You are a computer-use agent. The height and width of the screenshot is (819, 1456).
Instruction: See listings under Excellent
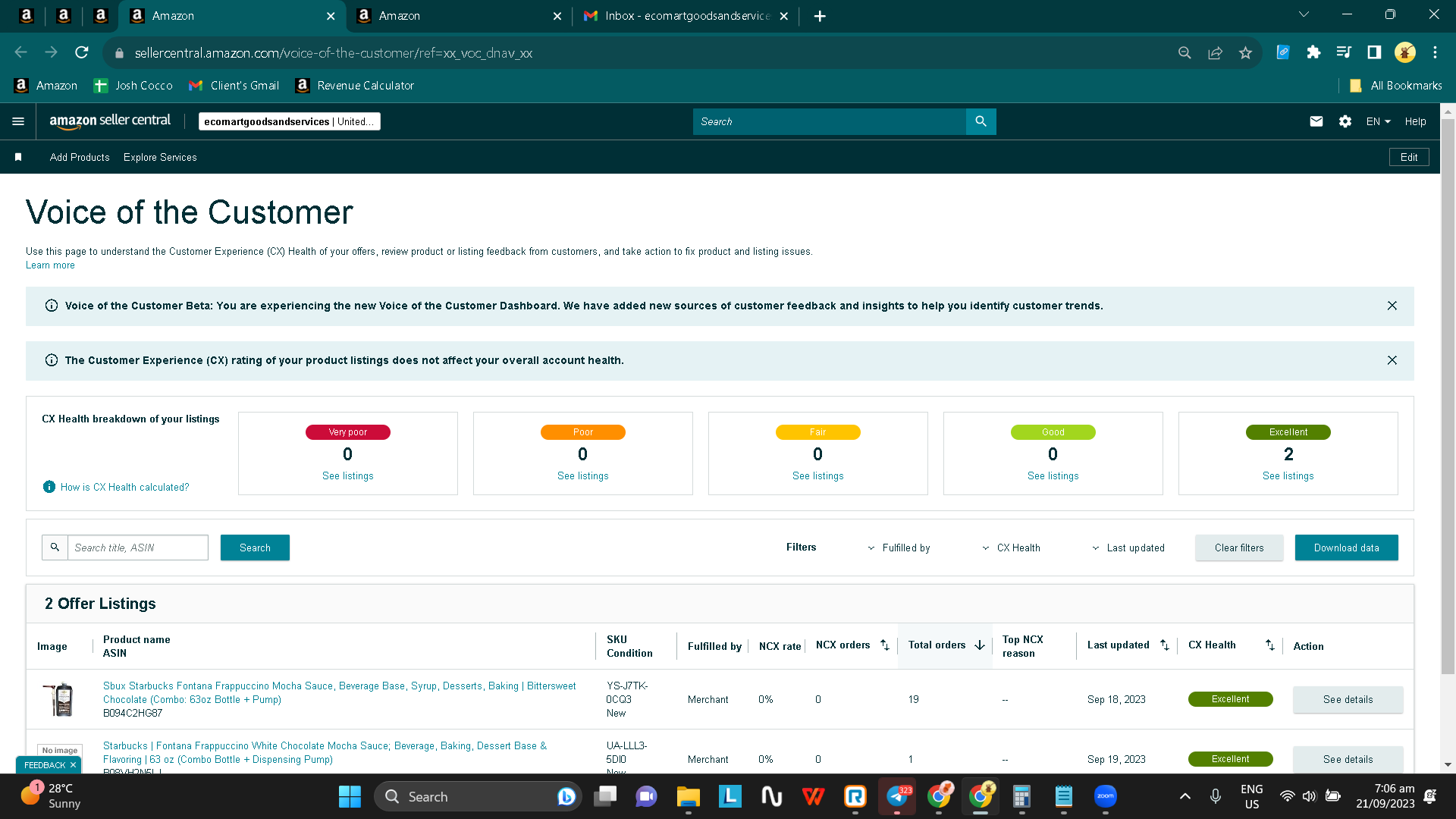[x=1288, y=476]
